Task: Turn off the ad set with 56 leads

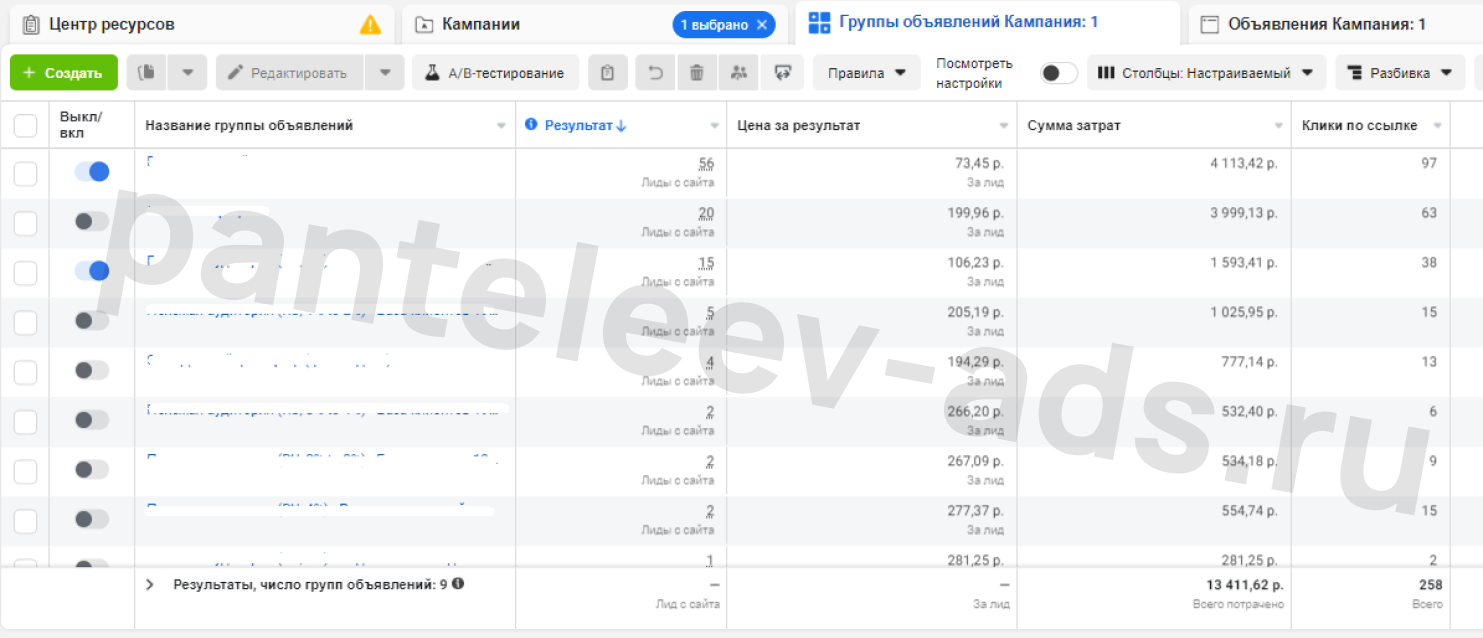Action: [x=92, y=172]
